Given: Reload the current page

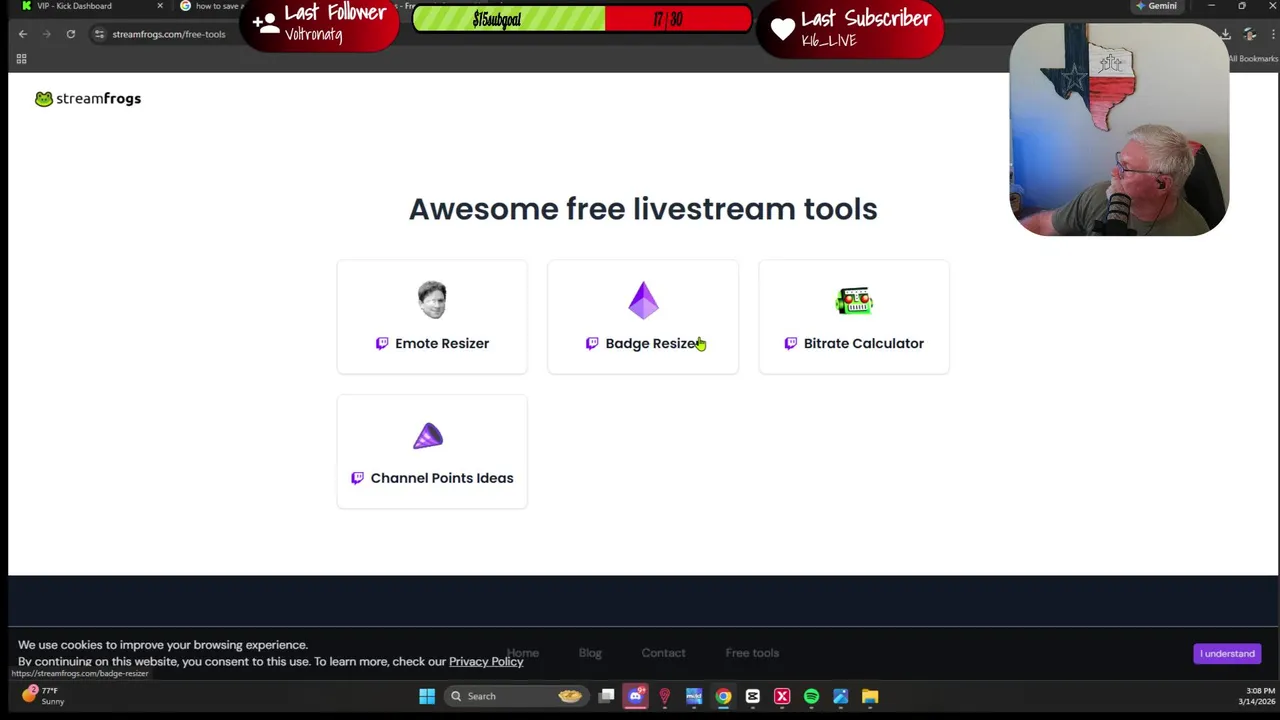Looking at the screenshot, I should tap(71, 34).
